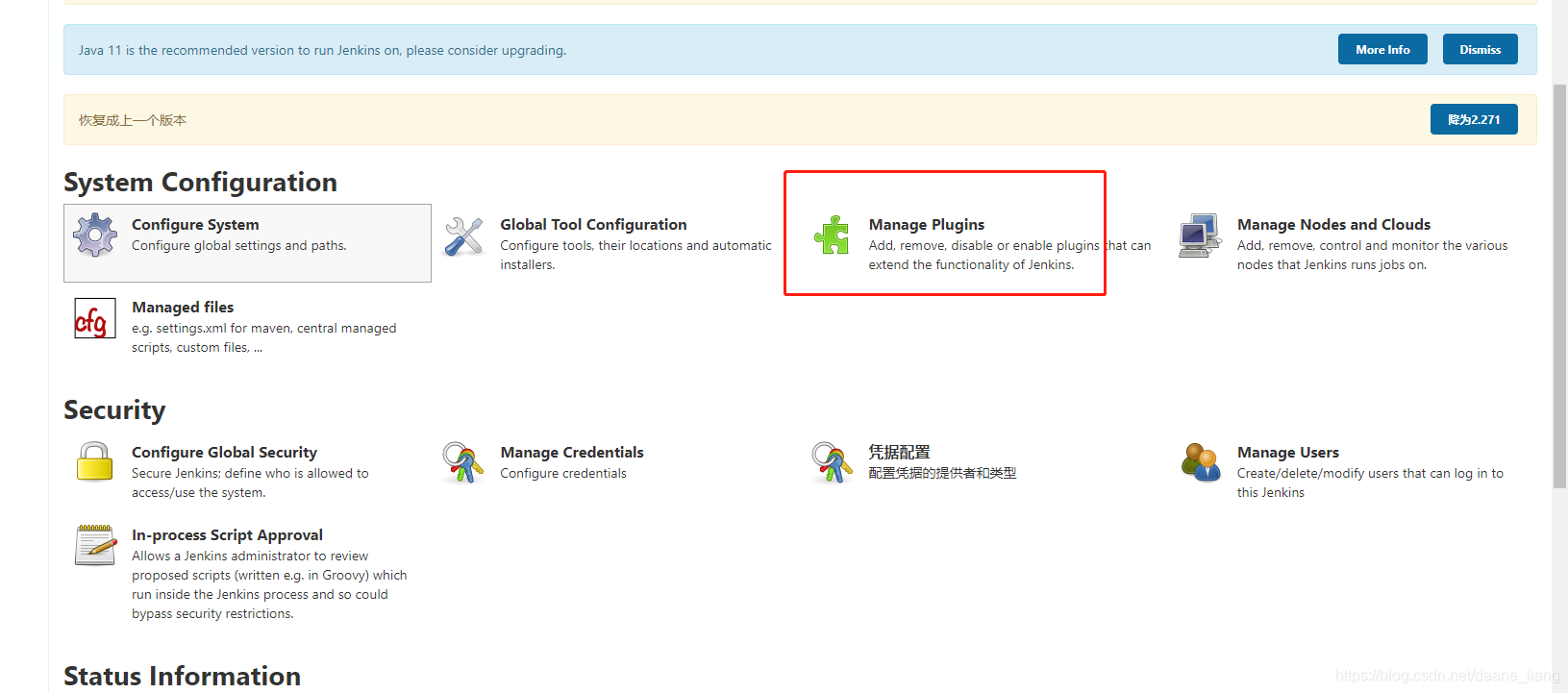
Task: Click the 配置凭据的提供者和类型 description text
Action: click(942, 473)
